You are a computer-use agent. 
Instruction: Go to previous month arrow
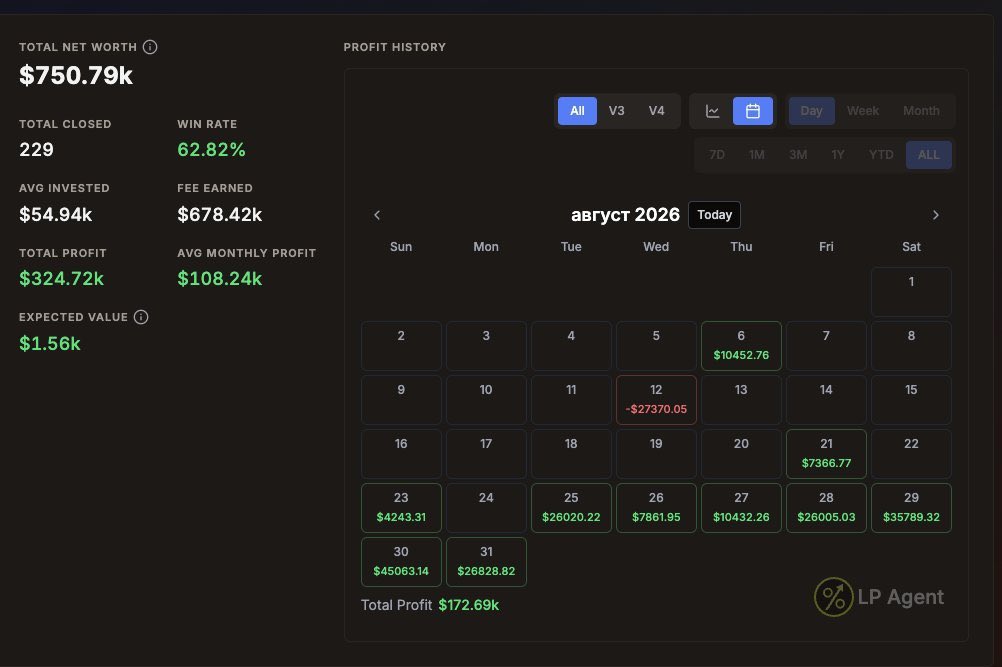[377, 215]
